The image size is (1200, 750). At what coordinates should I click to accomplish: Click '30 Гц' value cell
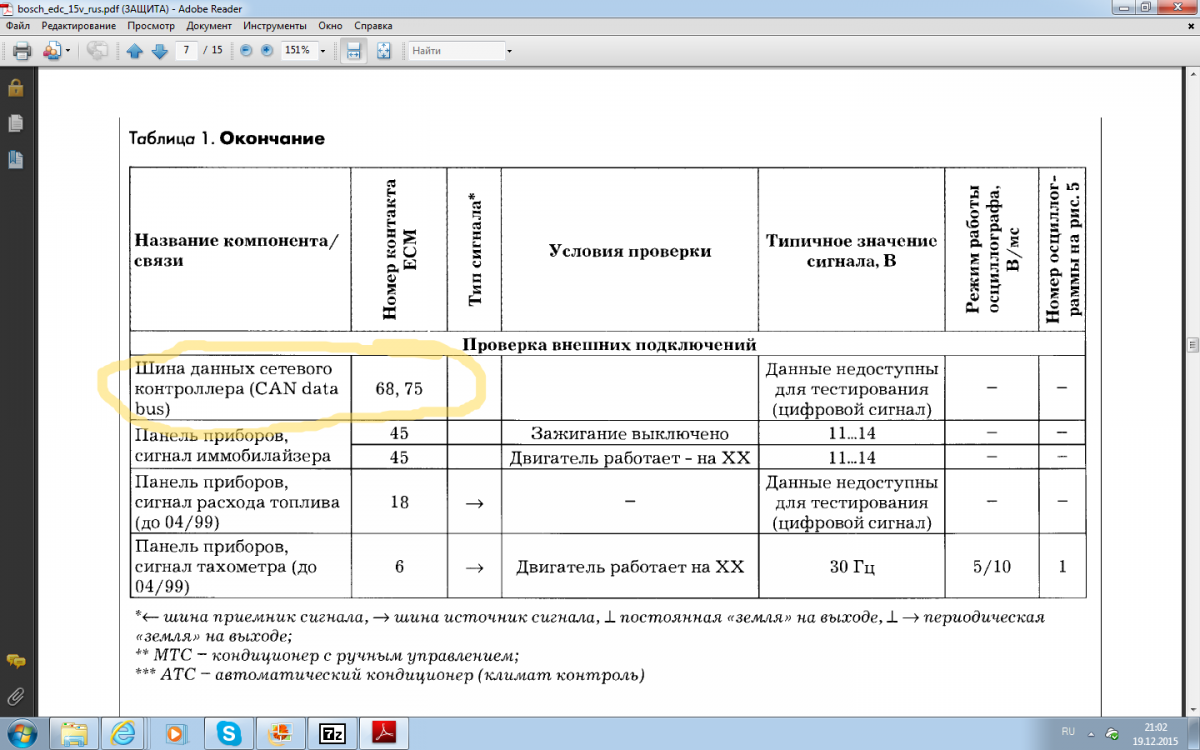(x=851, y=567)
